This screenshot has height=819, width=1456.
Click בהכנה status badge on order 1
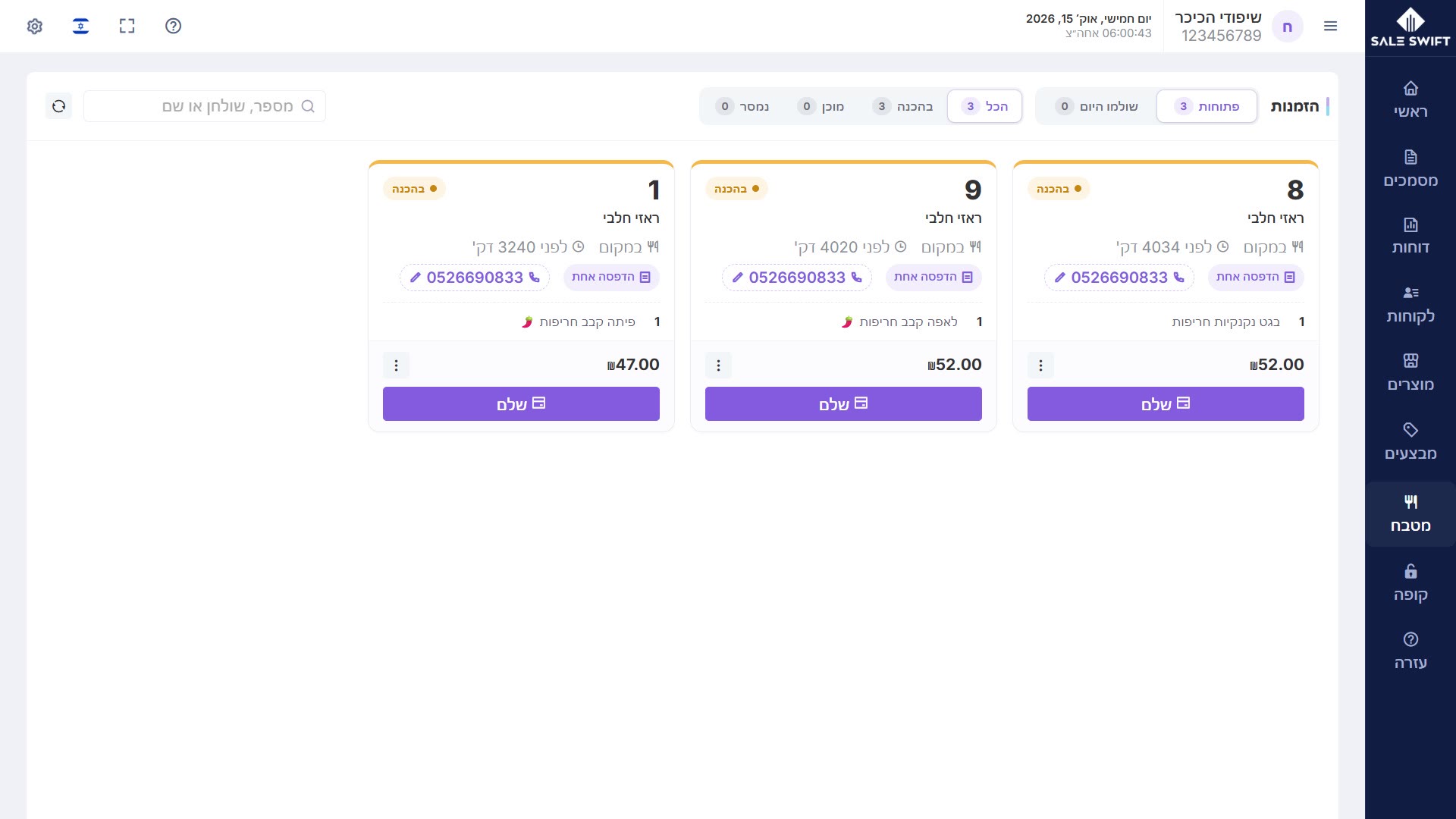[414, 189]
